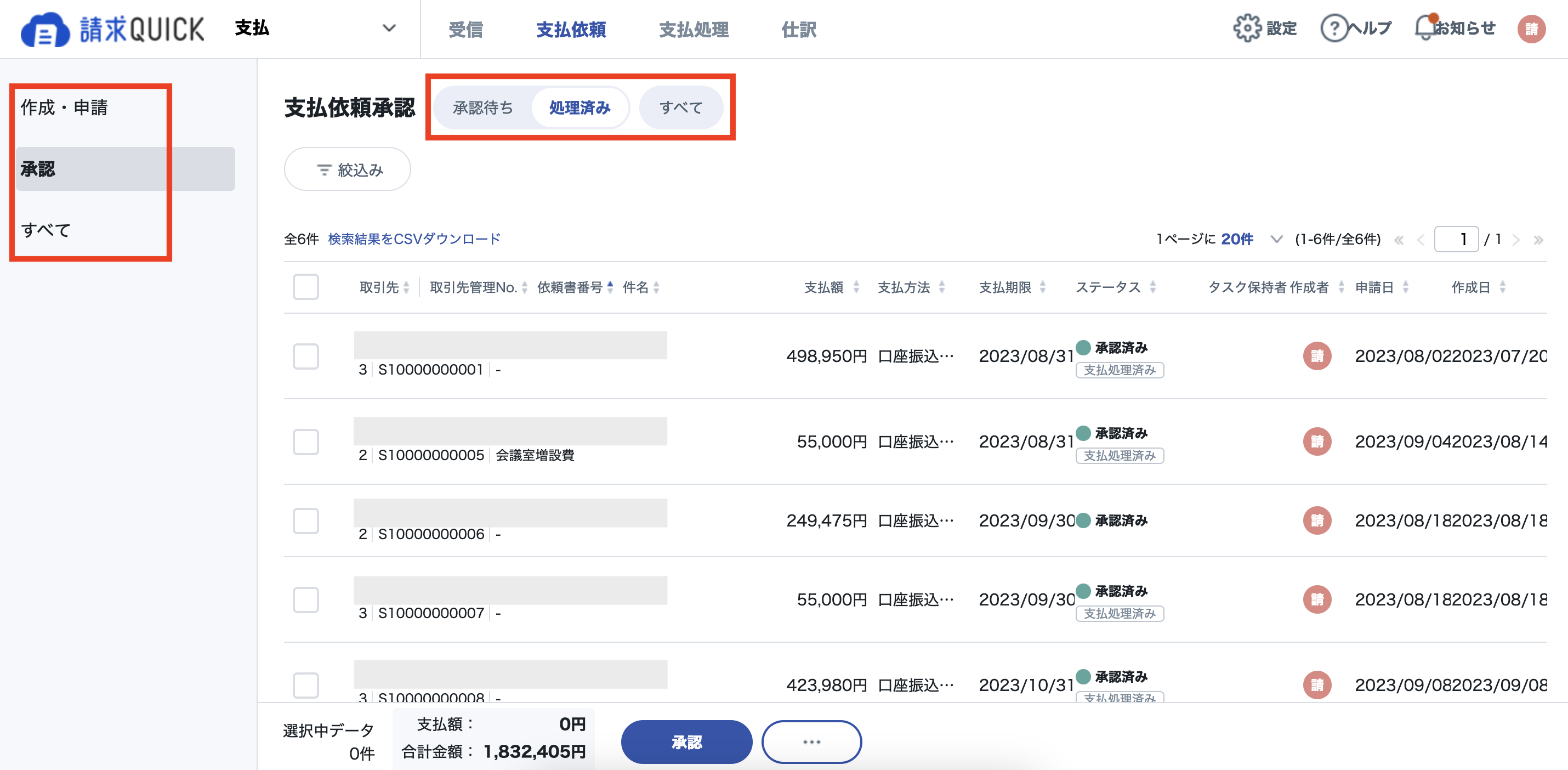Click the filter icon in 絞込み button

tap(324, 170)
